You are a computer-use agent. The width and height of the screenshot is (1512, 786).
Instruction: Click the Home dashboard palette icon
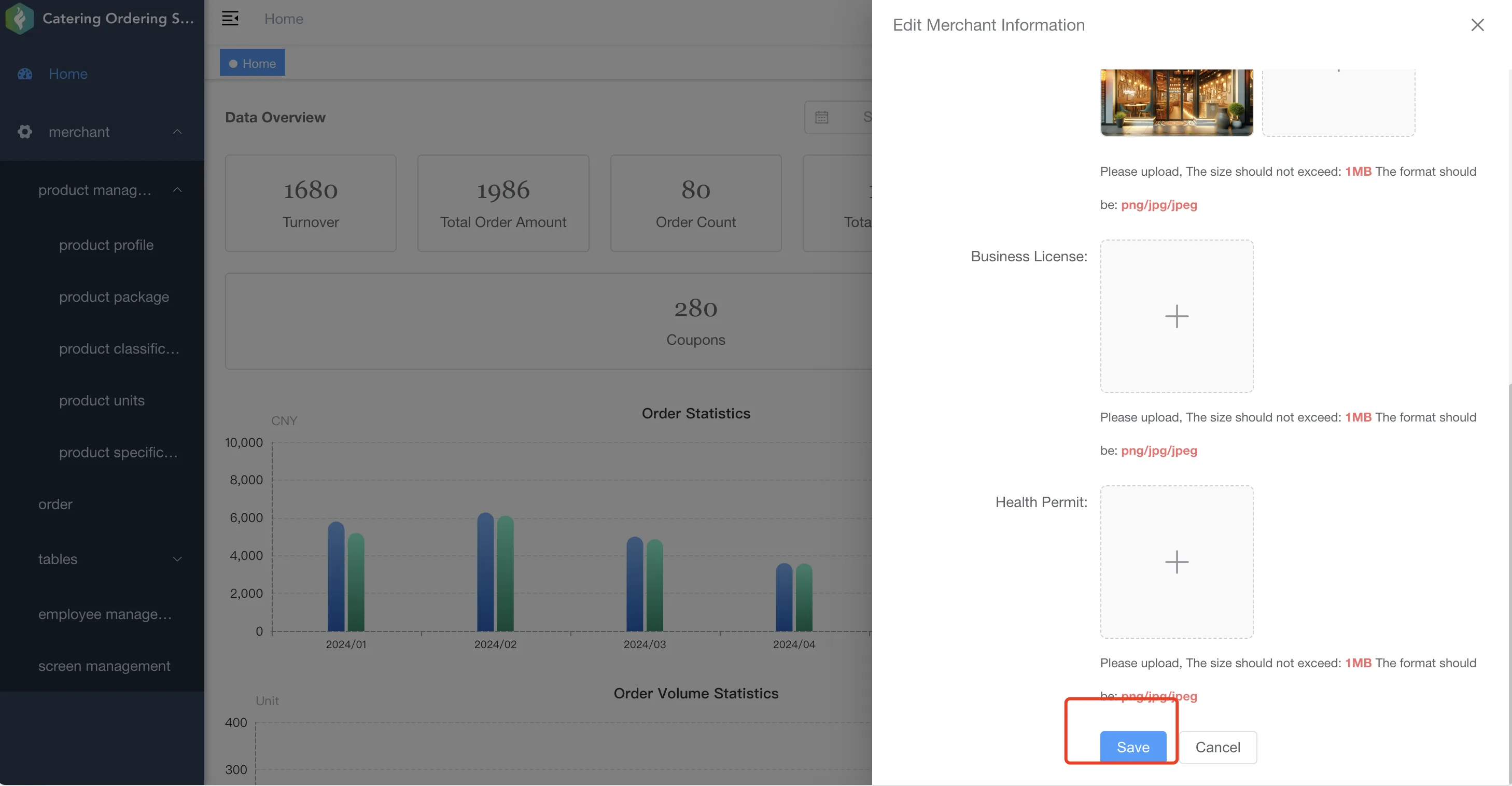pos(25,74)
